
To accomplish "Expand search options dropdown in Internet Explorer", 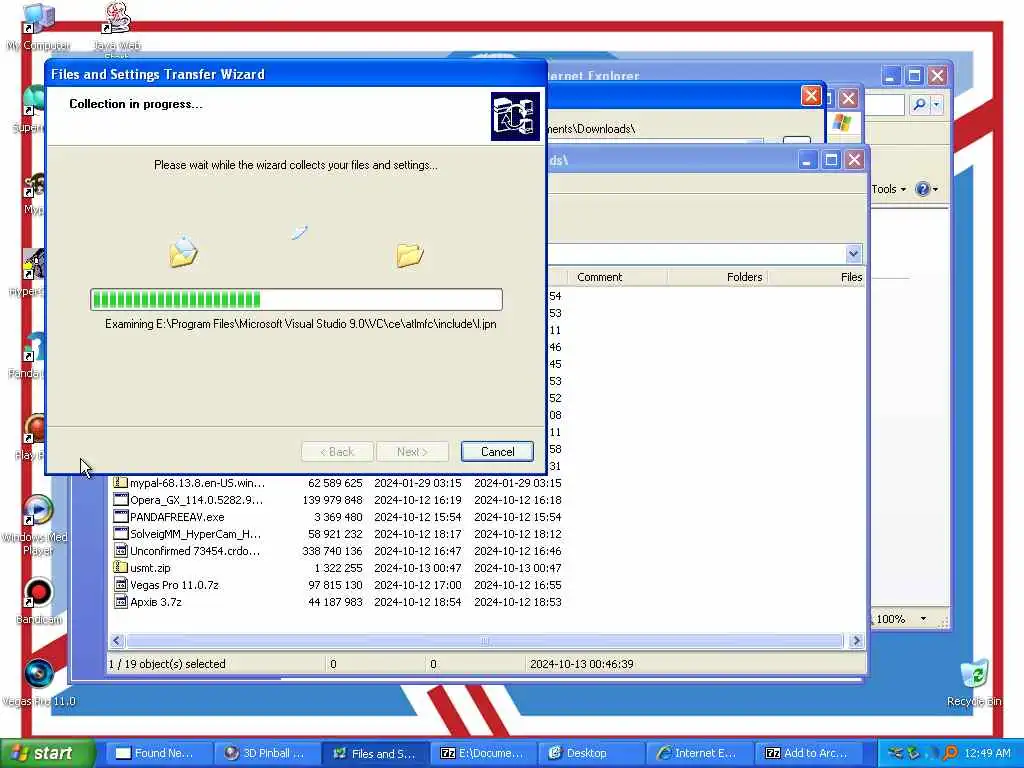I will pyautogui.click(x=936, y=104).
